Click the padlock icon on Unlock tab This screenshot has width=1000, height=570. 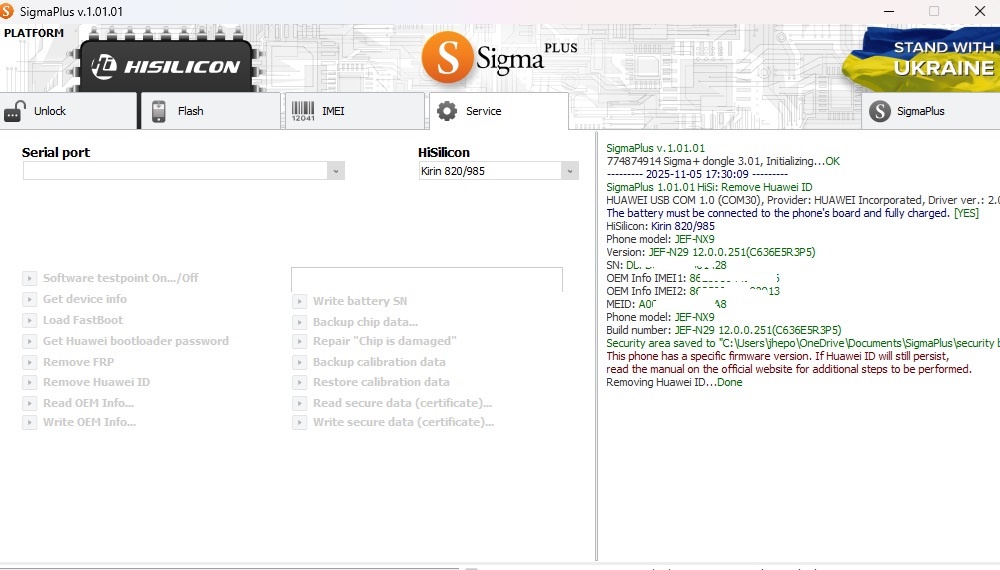[15, 111]
